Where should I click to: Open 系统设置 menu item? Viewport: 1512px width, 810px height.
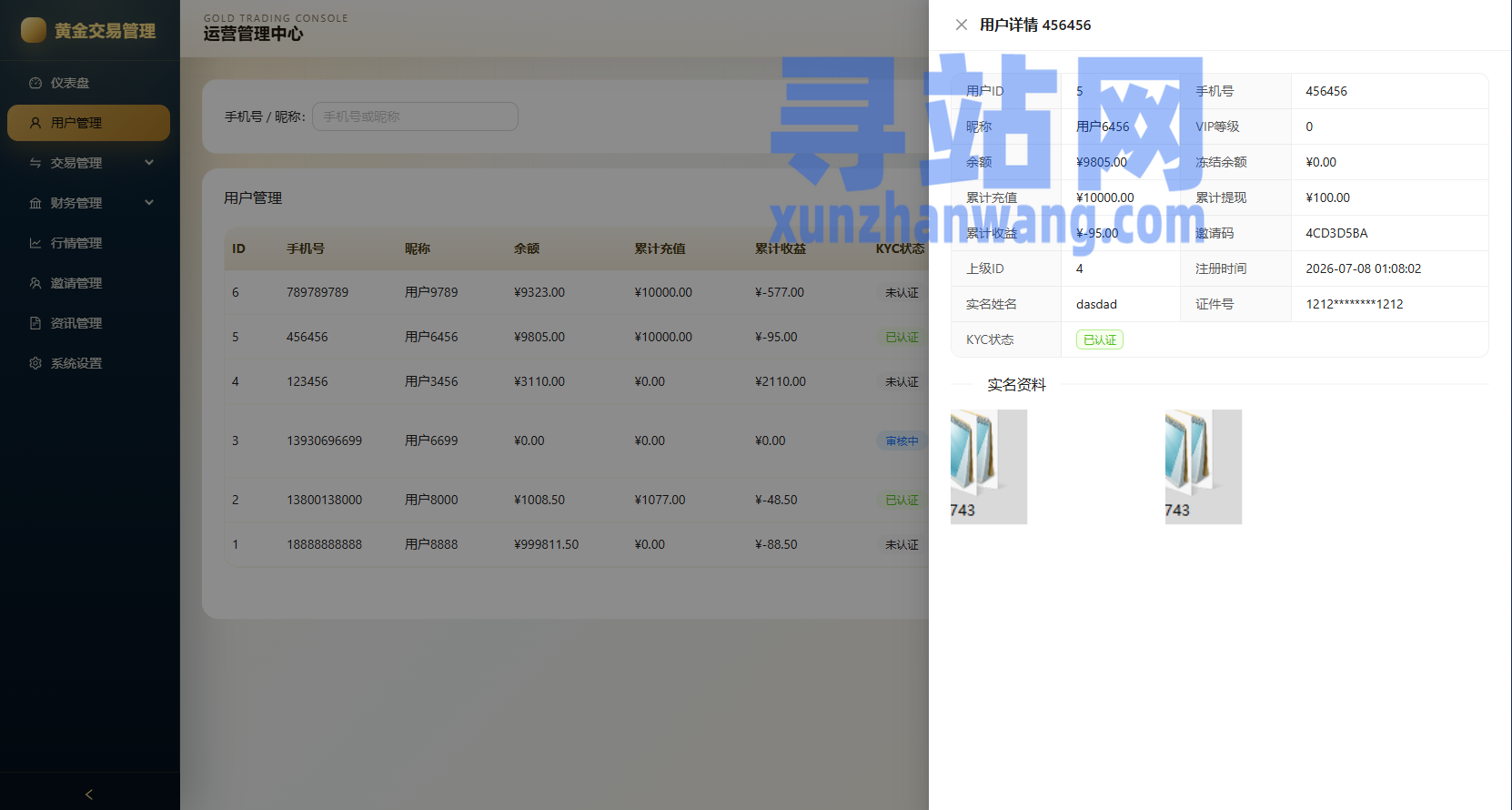pyautogui.click(x=88, y=363)
